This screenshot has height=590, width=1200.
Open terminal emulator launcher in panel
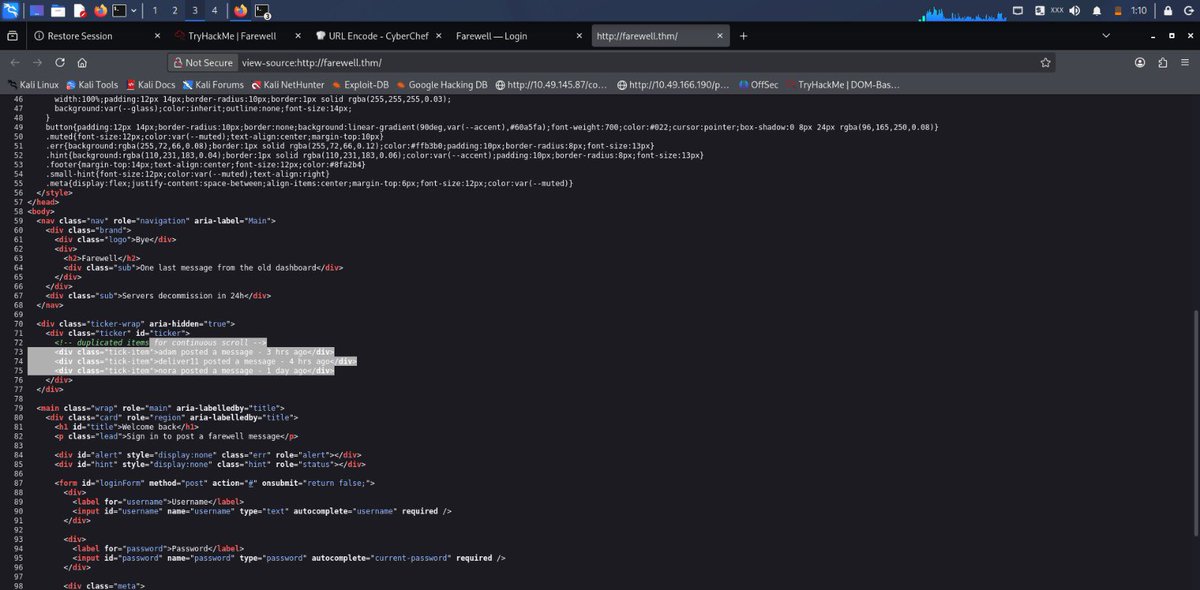click(x=120, y=11)
